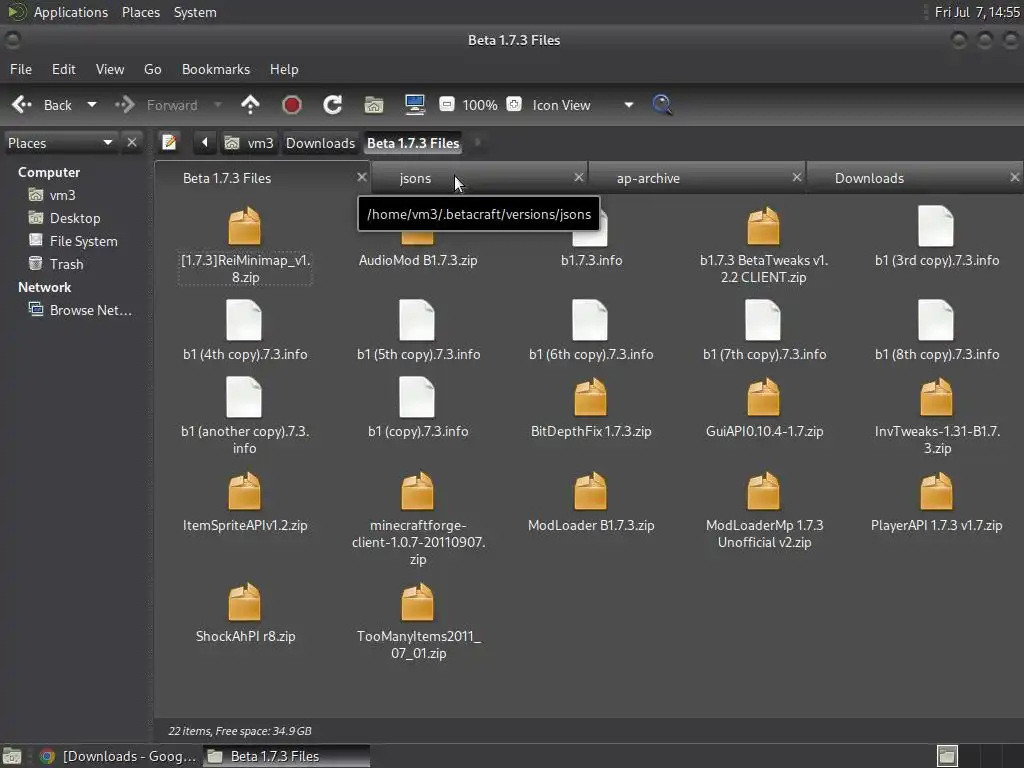Select the b1.7.3 BetaTweaks CLIENT.zip archive
The image size is (1024, 768).
pyautogui.click(x=763, y=226)
